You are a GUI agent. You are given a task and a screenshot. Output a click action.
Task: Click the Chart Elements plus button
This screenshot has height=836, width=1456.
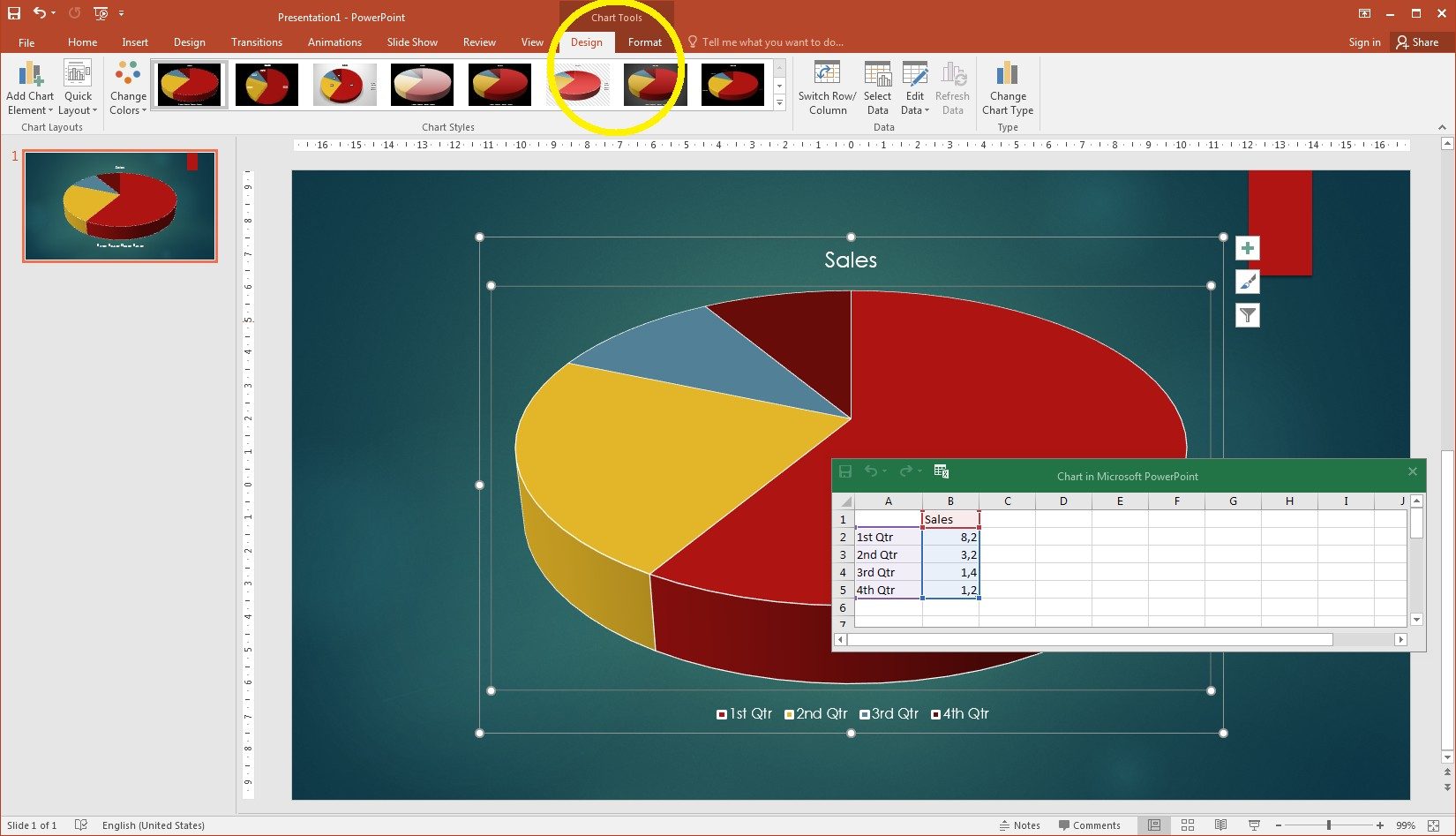[1247, 249]
